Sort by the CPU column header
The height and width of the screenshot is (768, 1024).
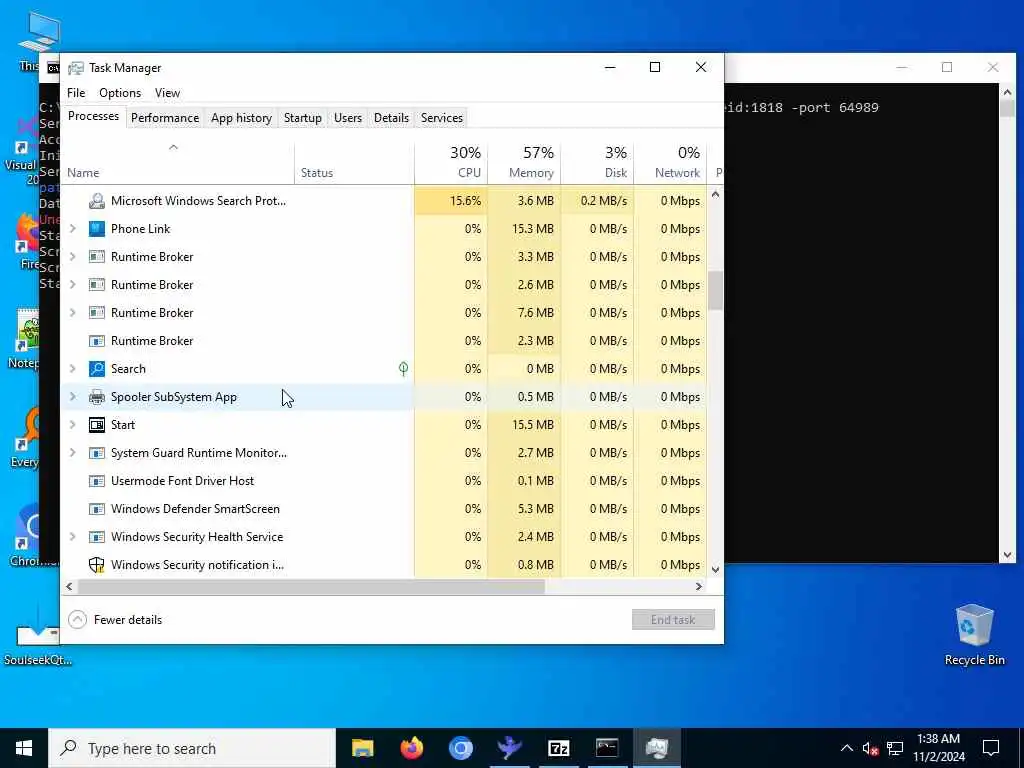tap(451, 163)
